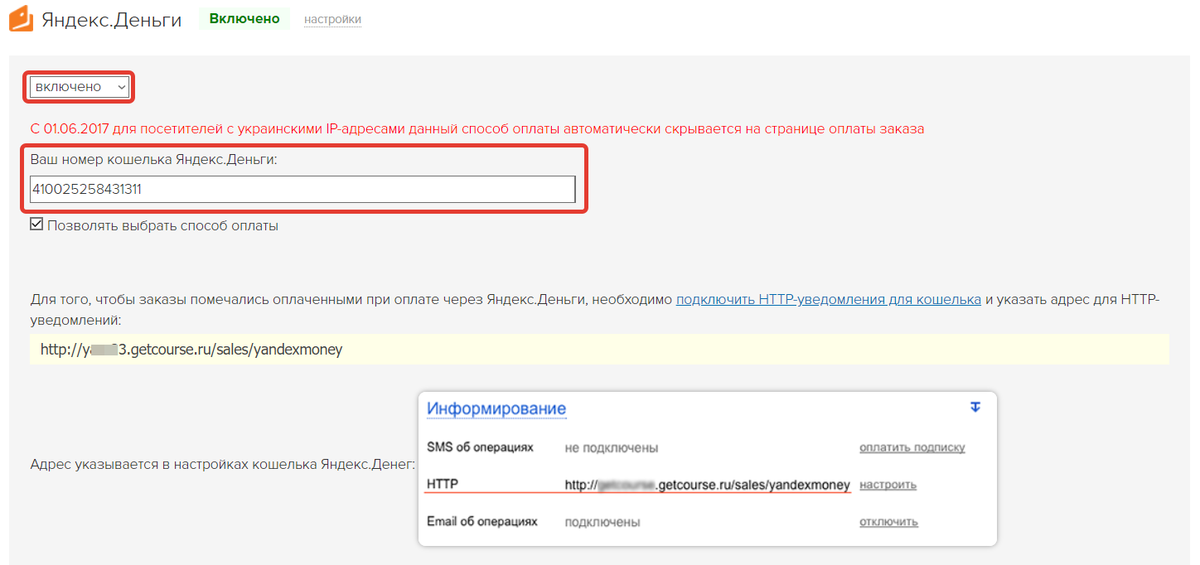The image size is (1200, 565).
Task: Click the 'Ваш номер кошелька Яндекс.Деньги:' label
Action: coord(154,158)
